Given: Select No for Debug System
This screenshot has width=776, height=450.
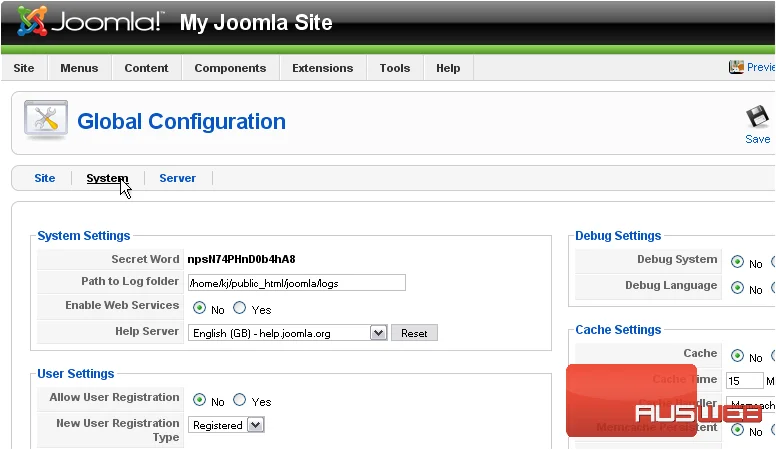Looking at the screenshot, I should tap(737, 261).
